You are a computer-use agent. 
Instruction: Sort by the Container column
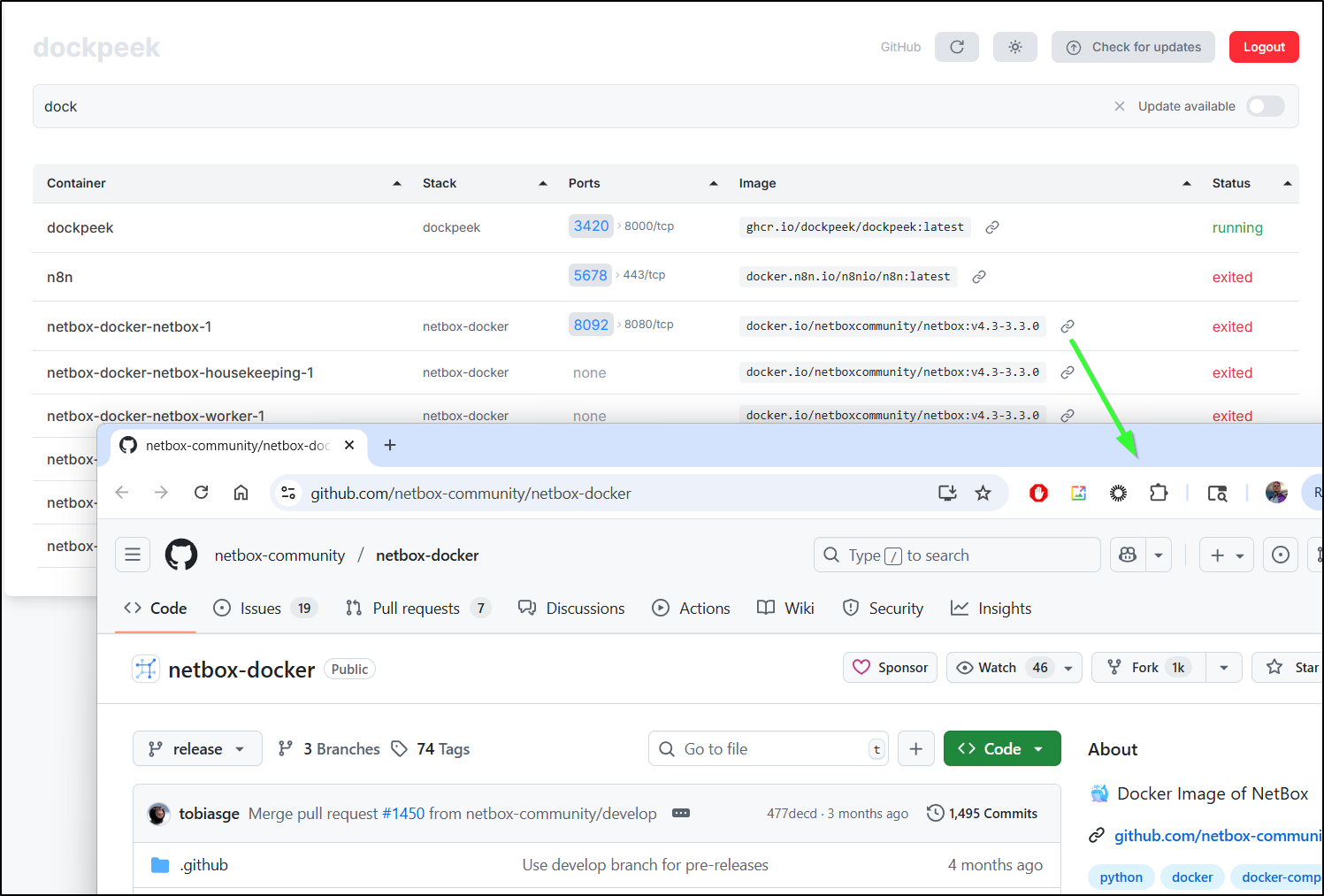[224, 183]
